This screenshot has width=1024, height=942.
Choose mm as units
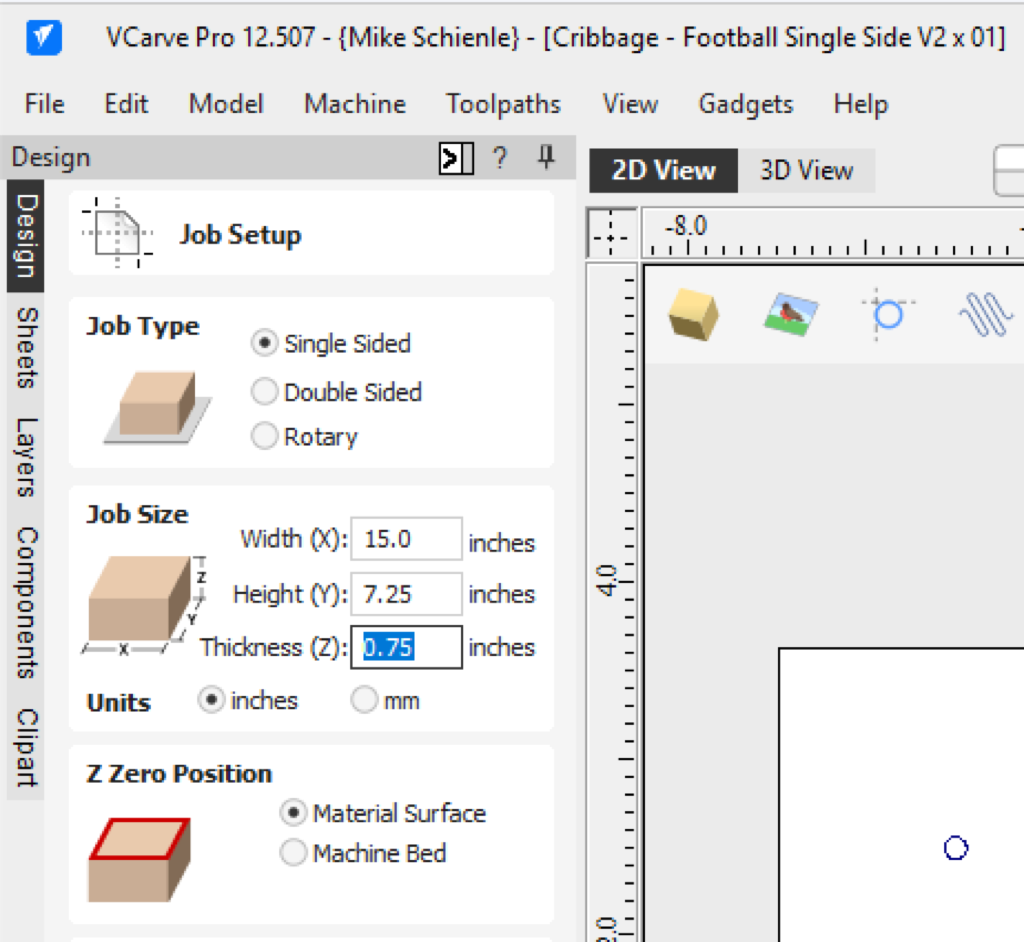(x=385, y=700)
